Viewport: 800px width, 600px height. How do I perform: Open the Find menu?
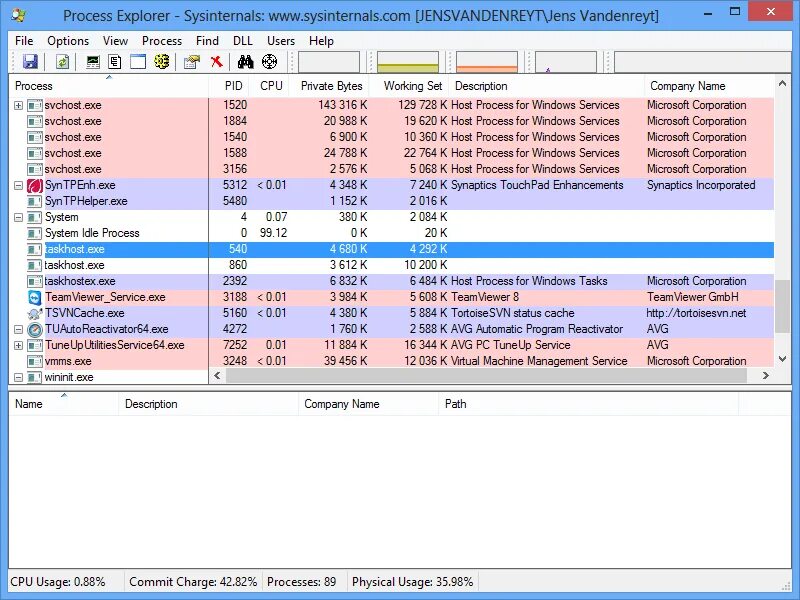coord(207,41)
